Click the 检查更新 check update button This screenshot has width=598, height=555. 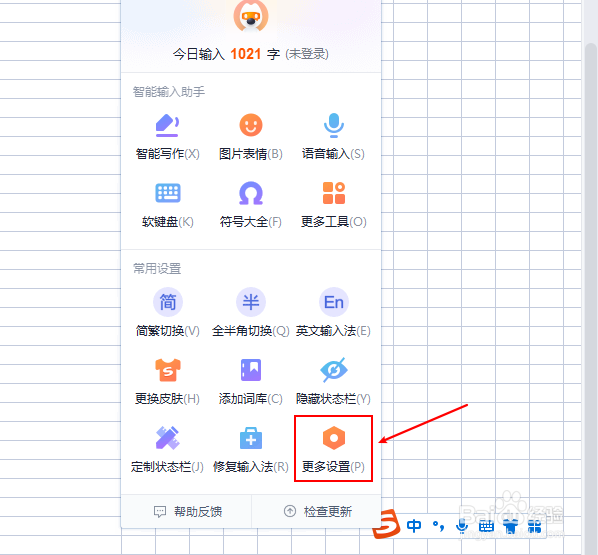pos(318,512)
